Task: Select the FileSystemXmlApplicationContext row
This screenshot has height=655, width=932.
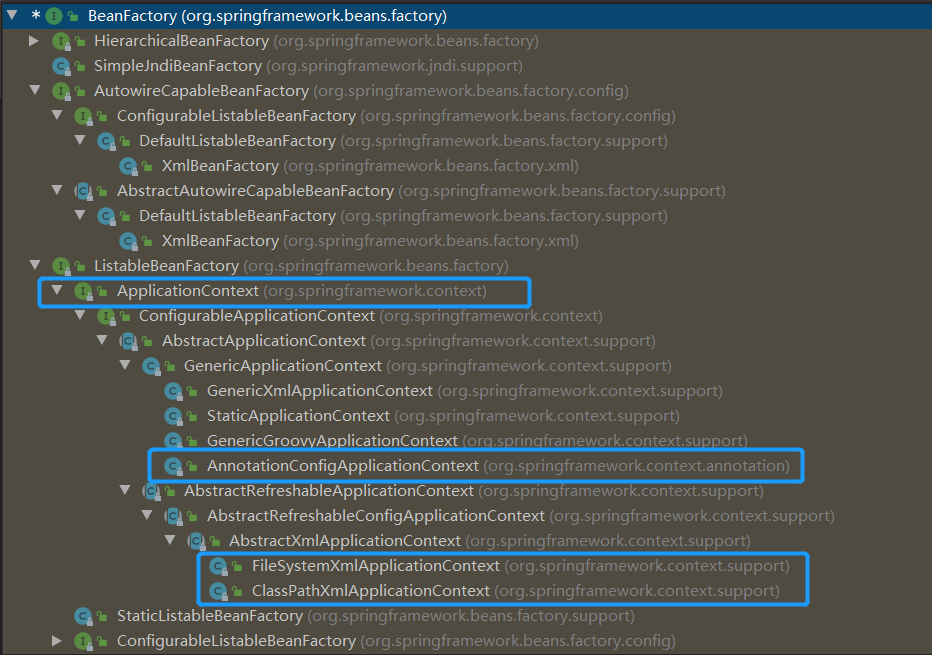Action: pyautogui.click(x=521, y=566)
